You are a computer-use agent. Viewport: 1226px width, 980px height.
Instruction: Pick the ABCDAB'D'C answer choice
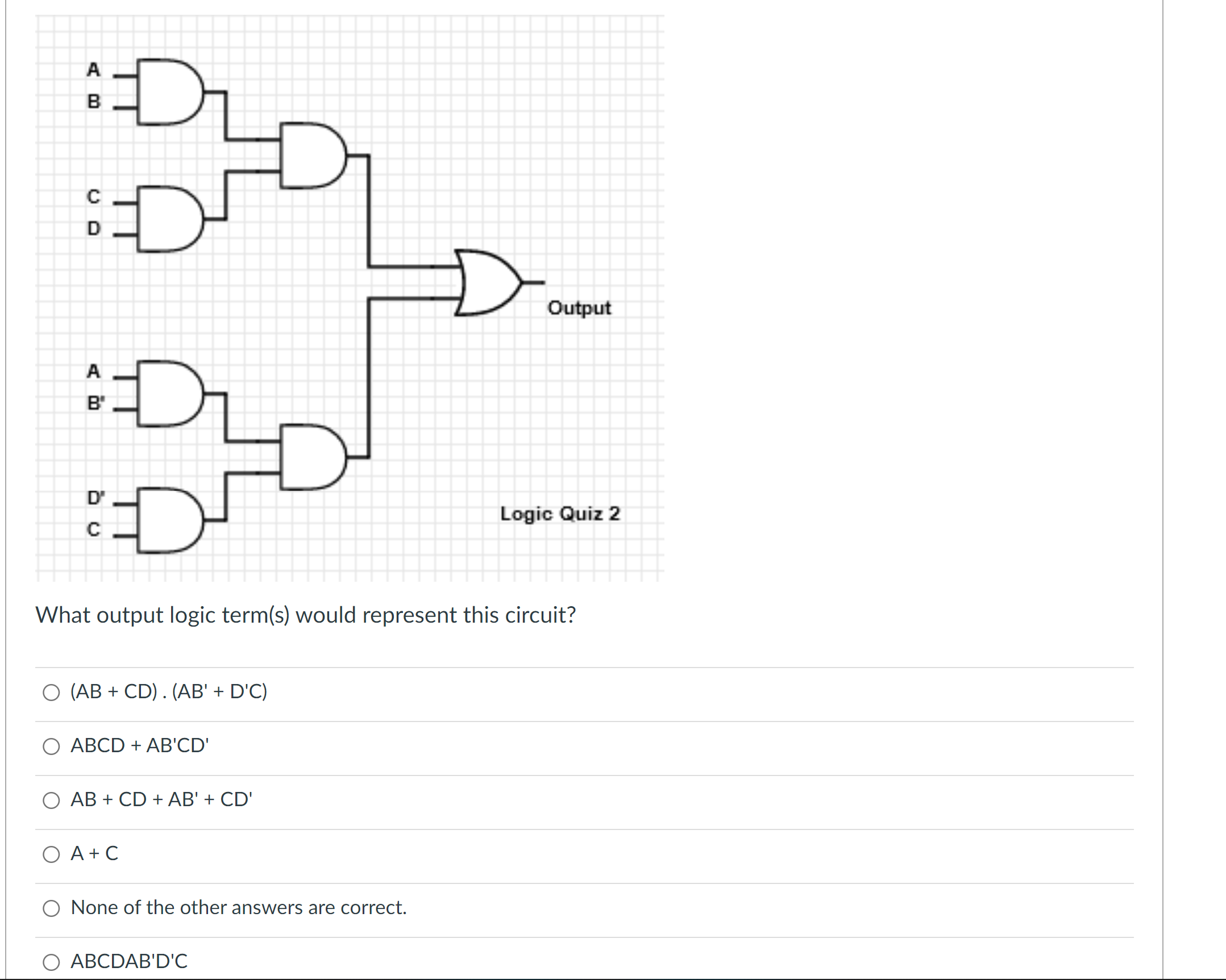point(52,962)
